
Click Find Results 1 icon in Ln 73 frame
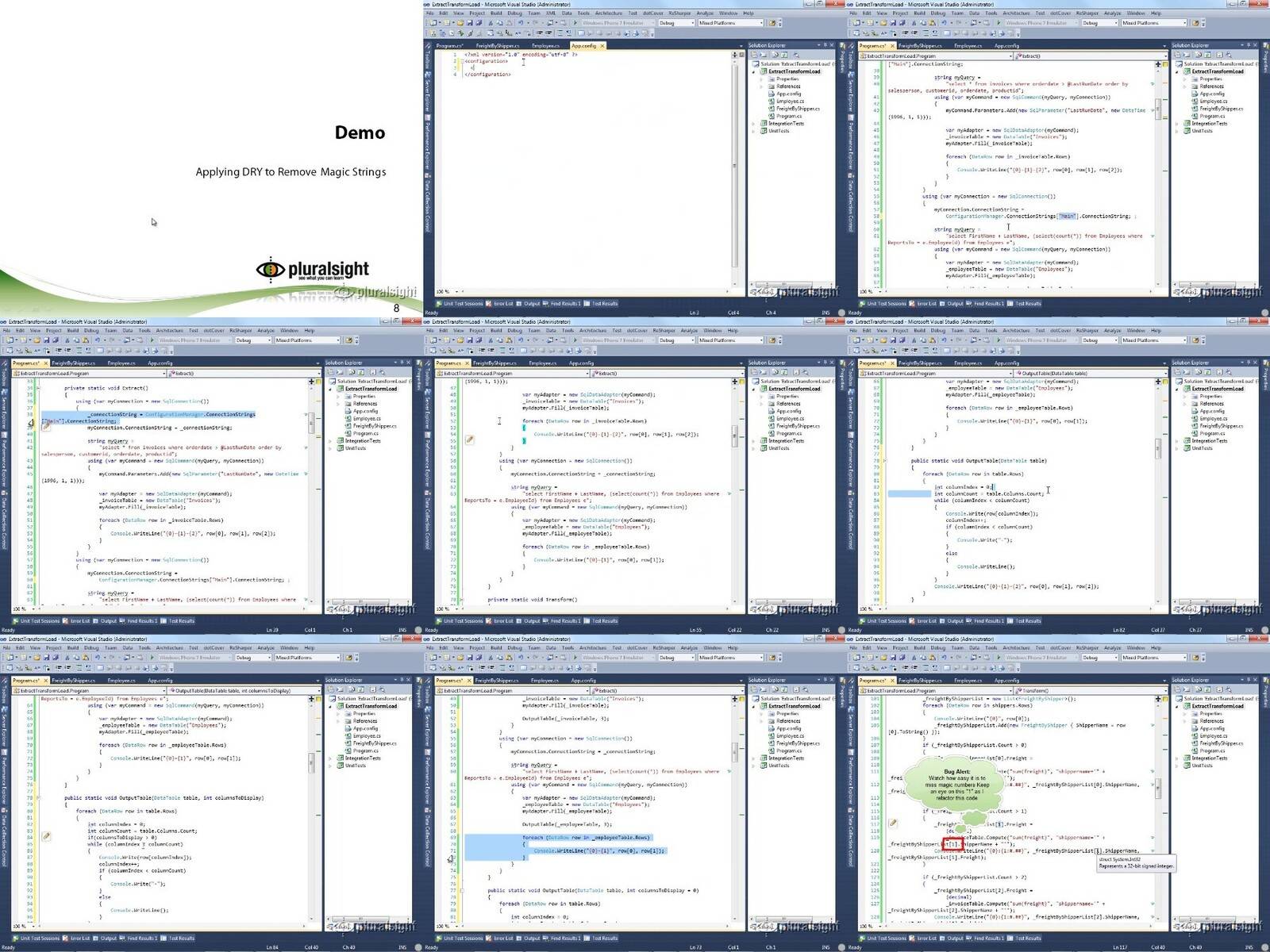(x=547, y=939)
